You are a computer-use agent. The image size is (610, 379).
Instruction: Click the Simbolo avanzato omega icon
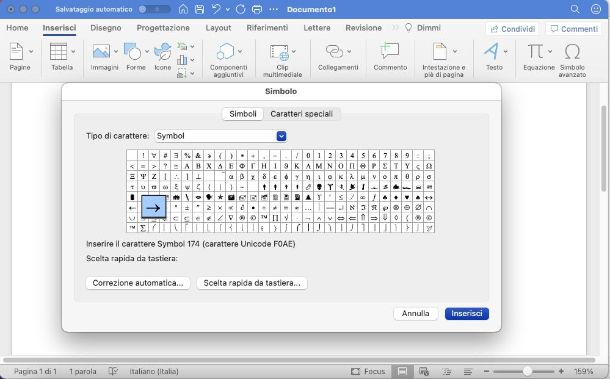572,51
